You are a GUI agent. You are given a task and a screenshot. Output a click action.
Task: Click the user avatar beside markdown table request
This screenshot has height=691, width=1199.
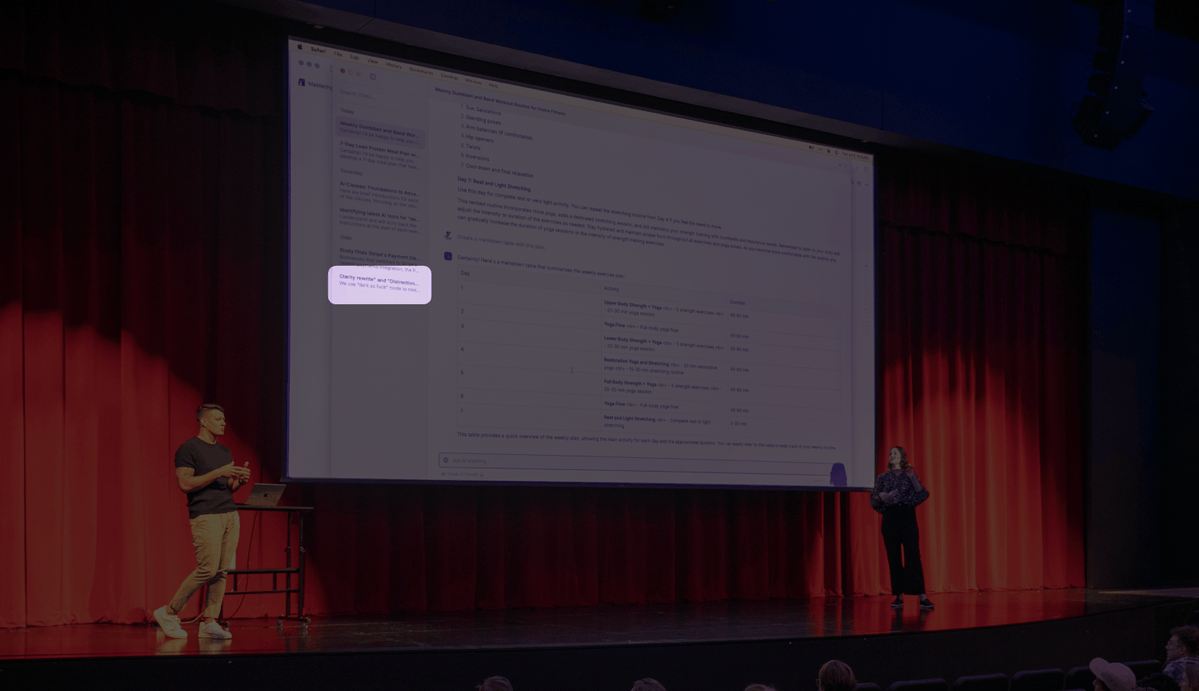click(448, 235)
